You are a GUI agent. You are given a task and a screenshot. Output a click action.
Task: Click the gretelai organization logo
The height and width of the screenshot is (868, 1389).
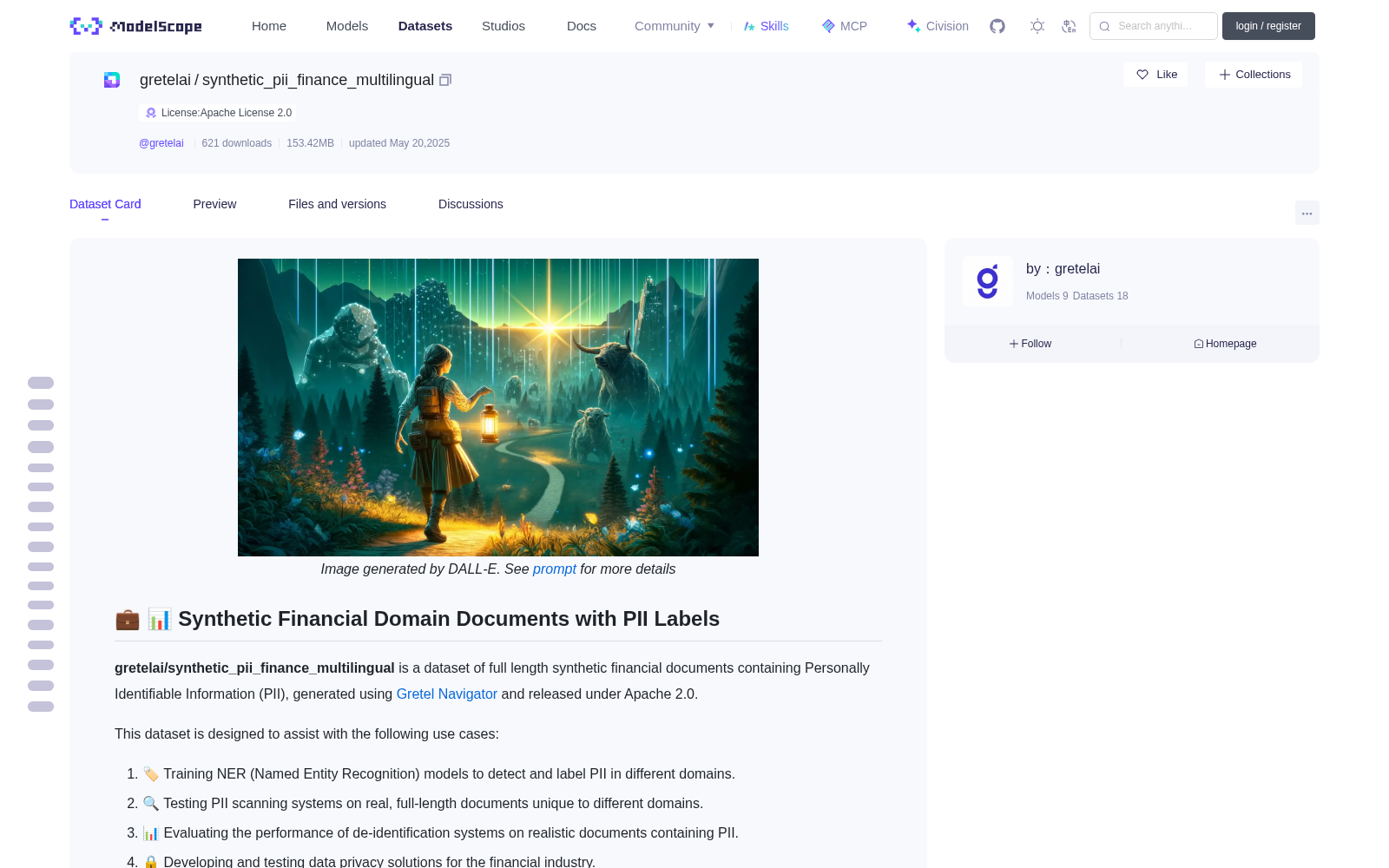[988, 281]
